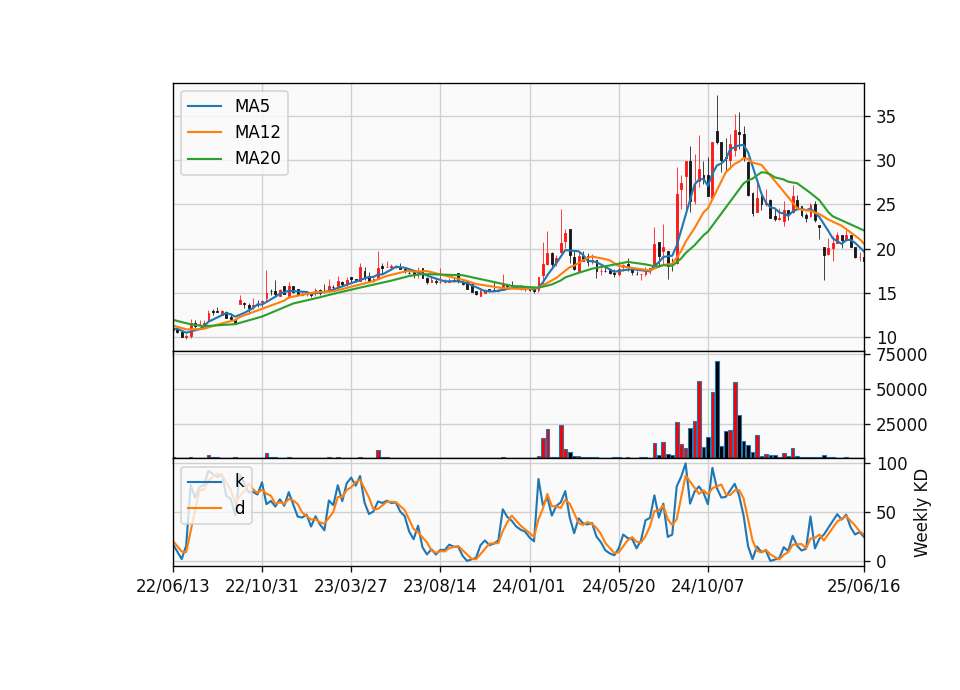Click the 24/05/20 date tick label

click(x=618, y=586)
